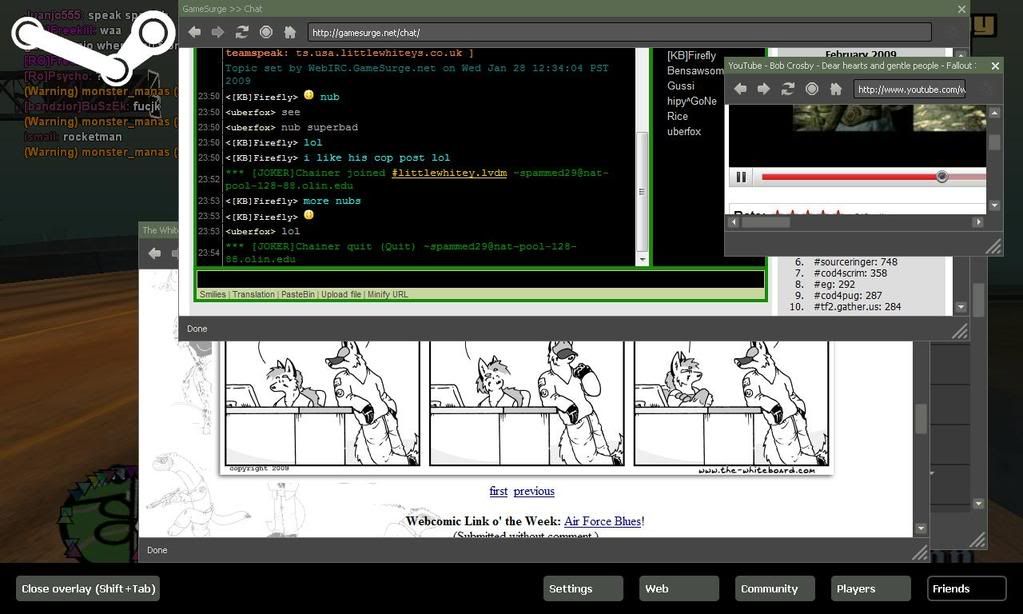This screenshot has height=614, width=1023.
Task: Click The Whiteboard window resize grip
Action: pos(920,553)
